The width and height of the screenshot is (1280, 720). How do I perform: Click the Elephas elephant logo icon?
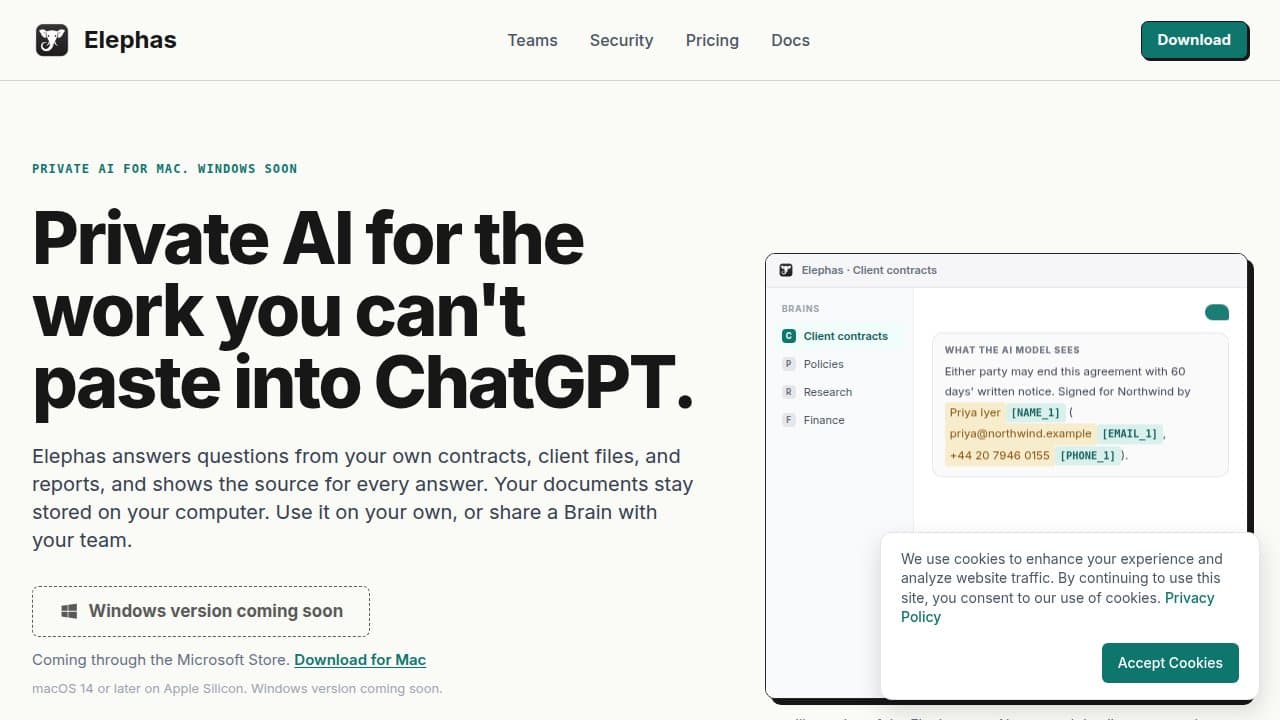[52, 40]
